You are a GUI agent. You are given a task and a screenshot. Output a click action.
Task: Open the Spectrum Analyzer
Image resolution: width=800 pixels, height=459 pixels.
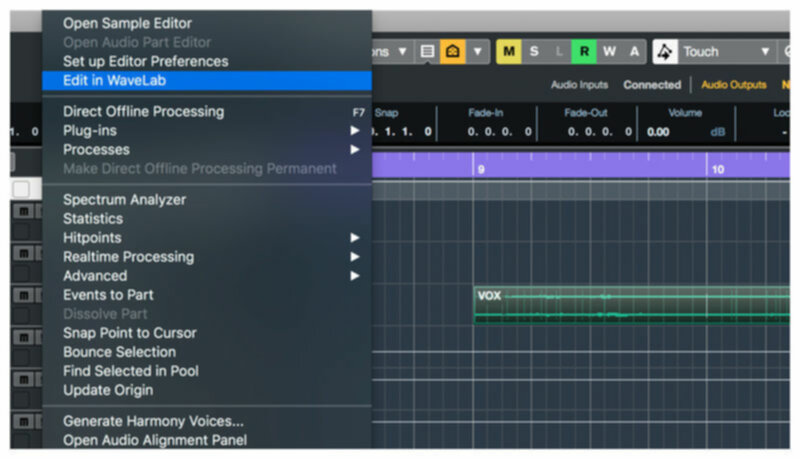[124, 199]
